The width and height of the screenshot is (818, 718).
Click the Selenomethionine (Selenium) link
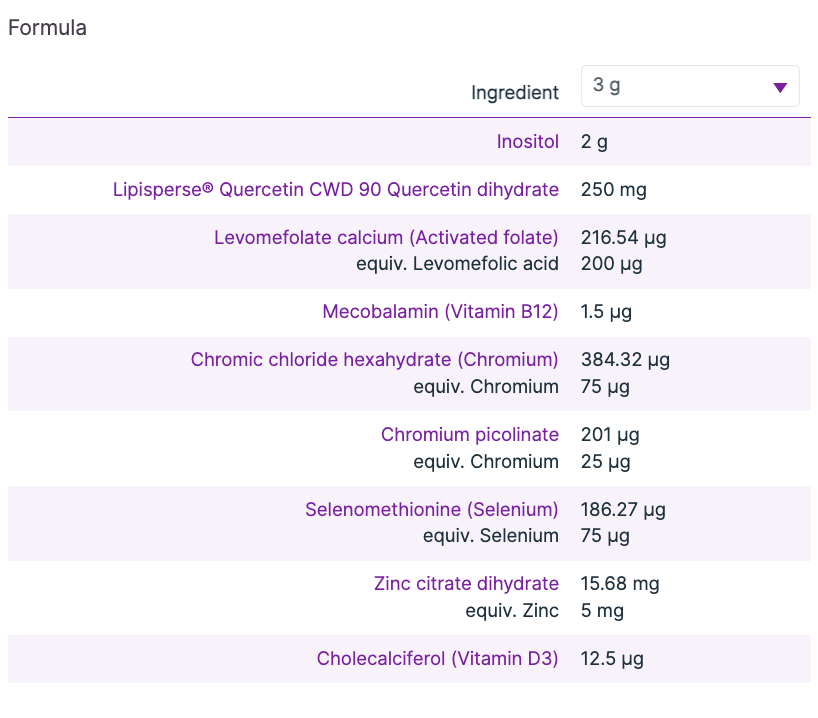[x=431, y=510]
